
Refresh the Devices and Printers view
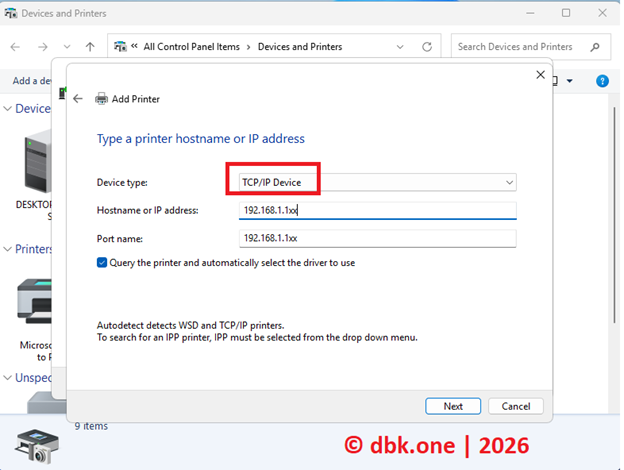point(427,47)
